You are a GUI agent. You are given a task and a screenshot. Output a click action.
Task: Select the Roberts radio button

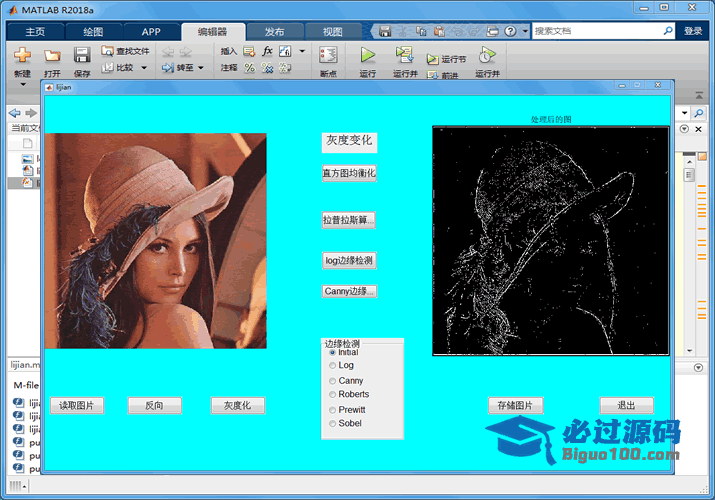click(332, 395)
